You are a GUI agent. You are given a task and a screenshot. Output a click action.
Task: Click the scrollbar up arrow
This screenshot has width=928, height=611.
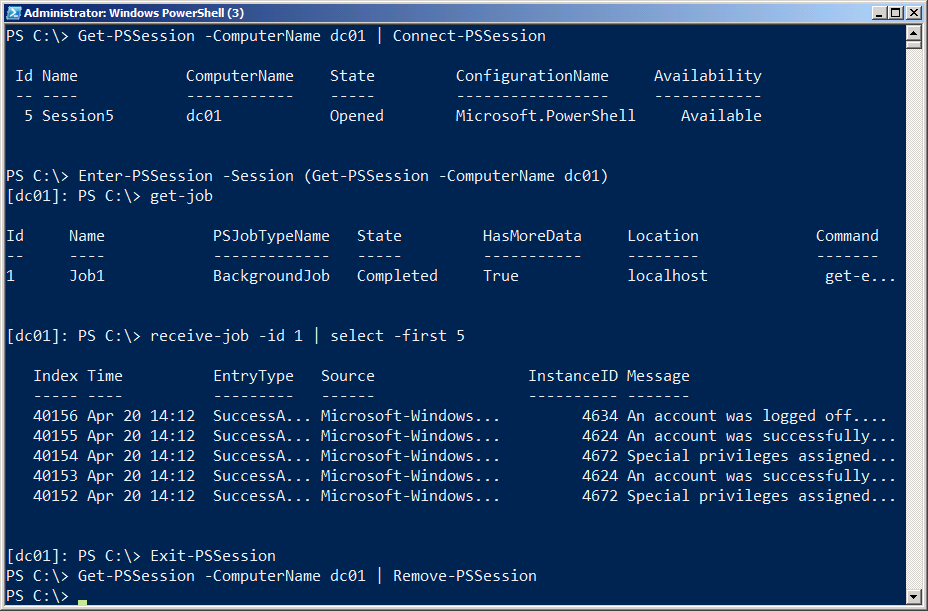[x=913, y=33]
